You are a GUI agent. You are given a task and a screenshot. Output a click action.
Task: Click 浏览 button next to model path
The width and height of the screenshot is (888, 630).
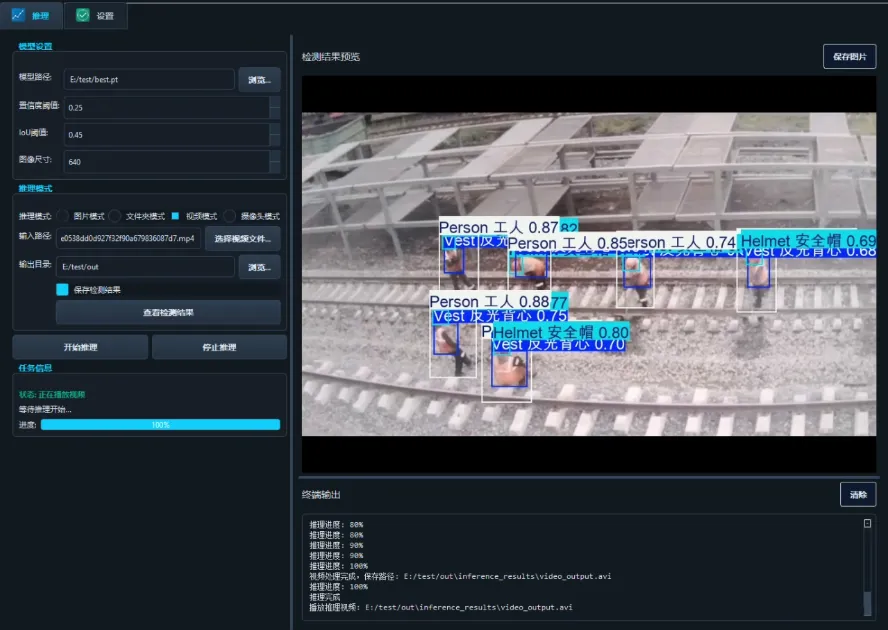coord(259,80)
